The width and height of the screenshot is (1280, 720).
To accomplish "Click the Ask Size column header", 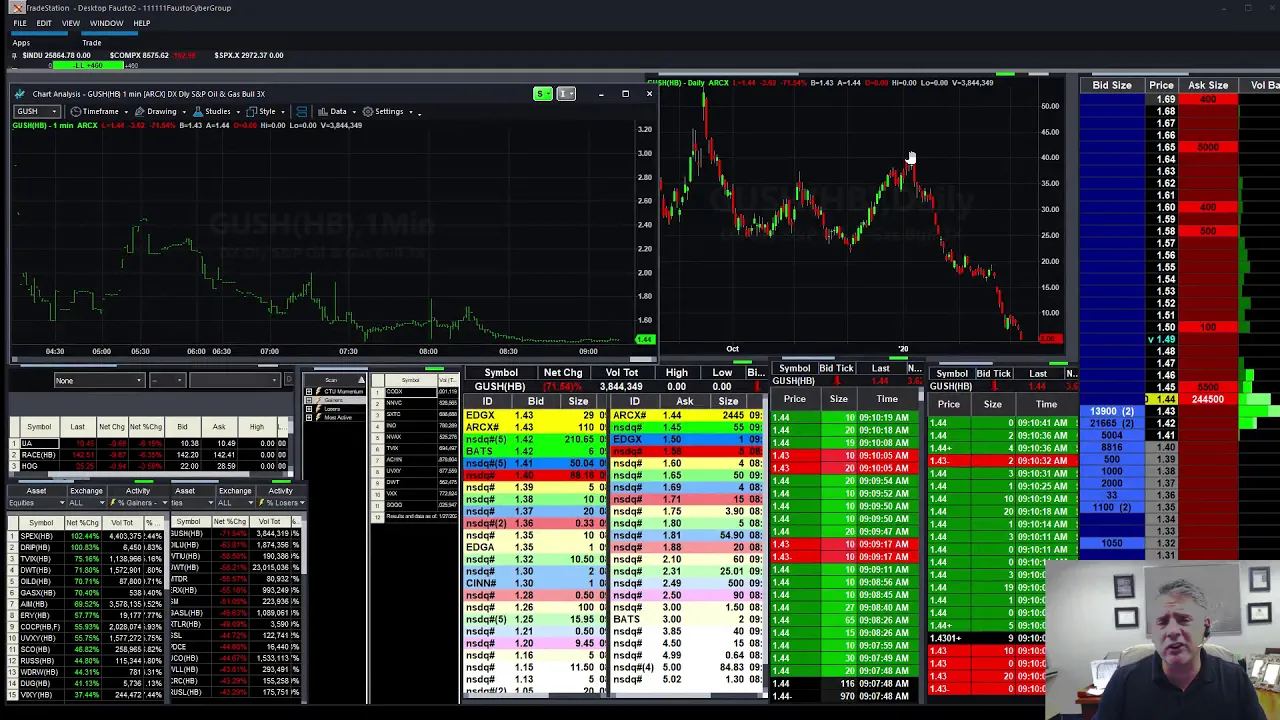I will pyautogui.click(x=1208, y=85).
